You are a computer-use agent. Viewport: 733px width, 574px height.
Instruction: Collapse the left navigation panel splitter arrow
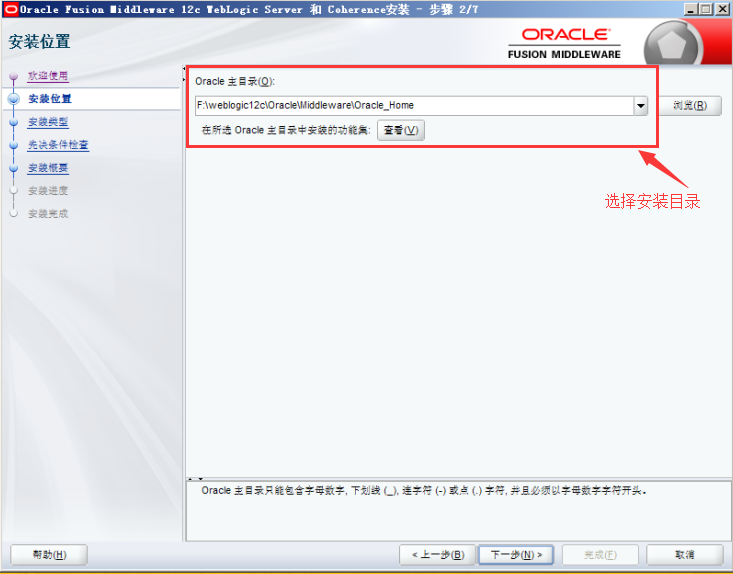tap(186, 79)
